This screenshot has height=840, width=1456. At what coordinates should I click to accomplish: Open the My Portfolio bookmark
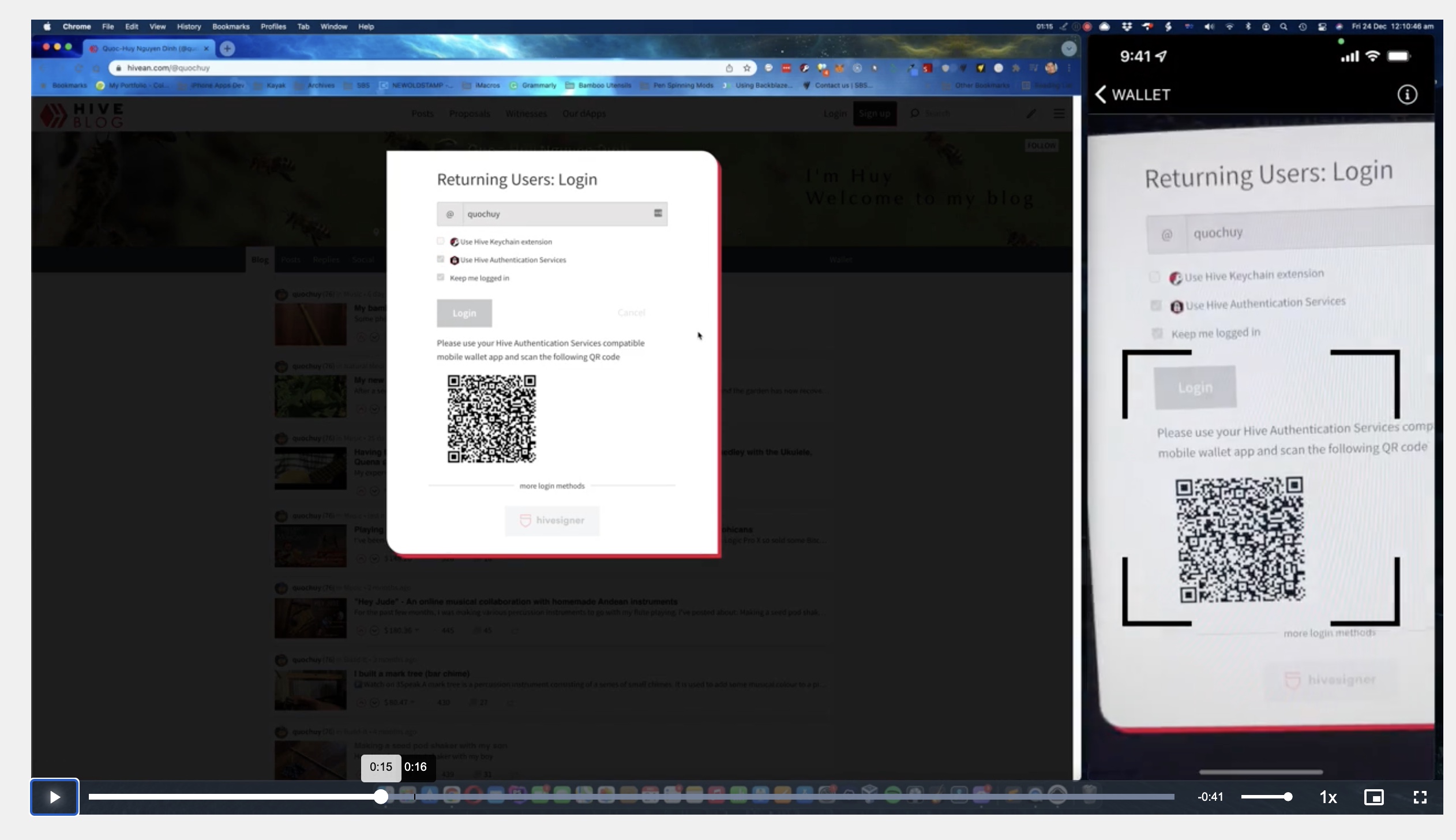[x=132, y=85]
